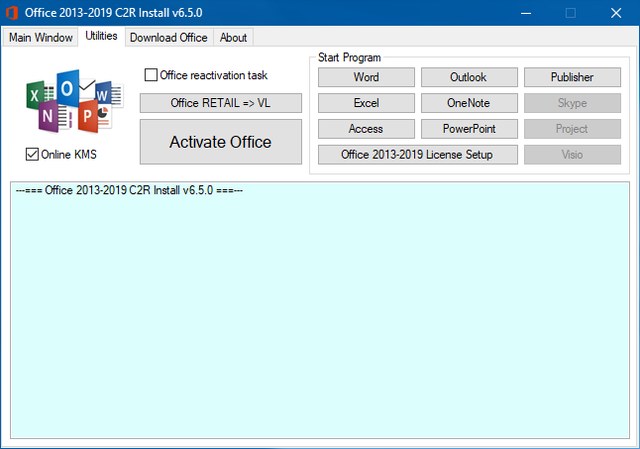Minimize the C2R Install window
The height and width of the screenshot is (449, 640).
tap(524, 13)
